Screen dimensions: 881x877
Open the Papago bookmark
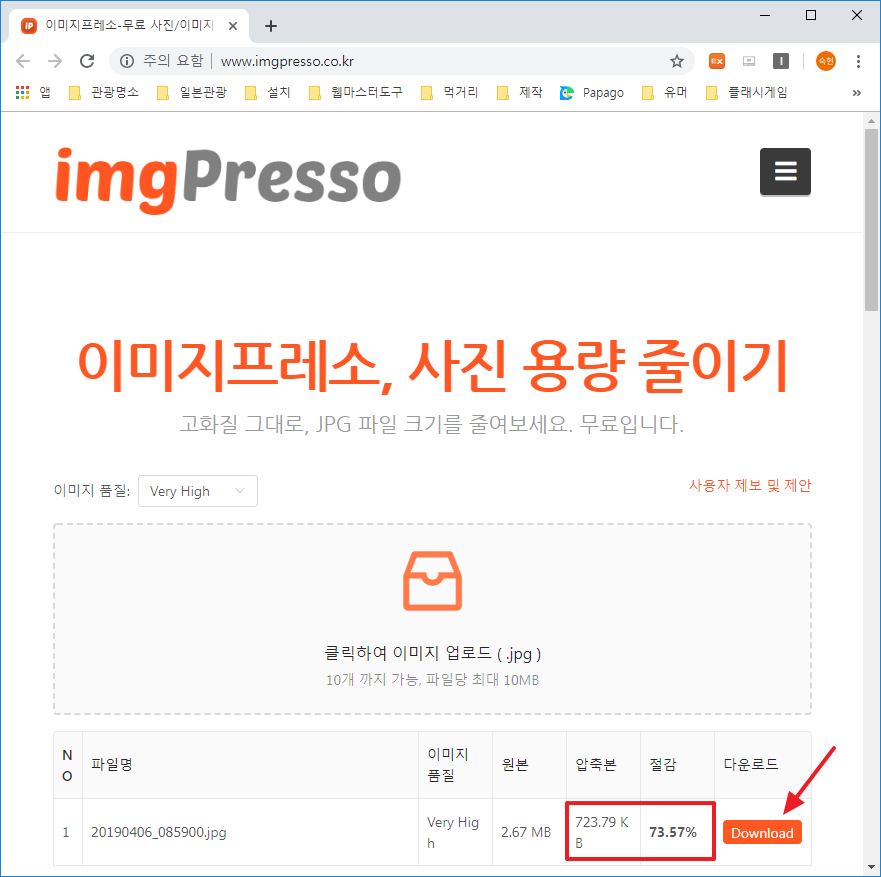click(x=592, y=92)
